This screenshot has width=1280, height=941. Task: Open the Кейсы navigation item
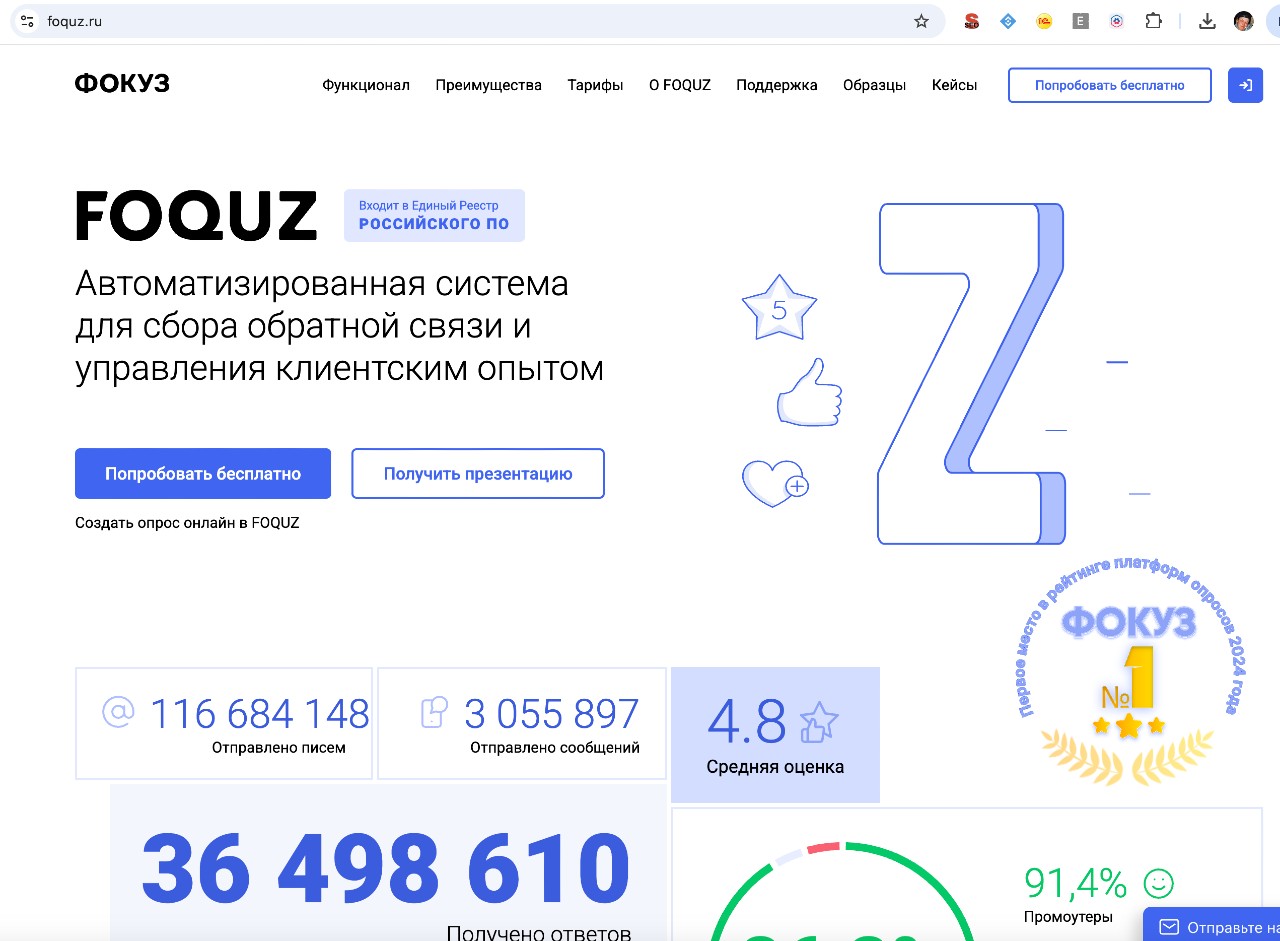(x=954, y=85)
